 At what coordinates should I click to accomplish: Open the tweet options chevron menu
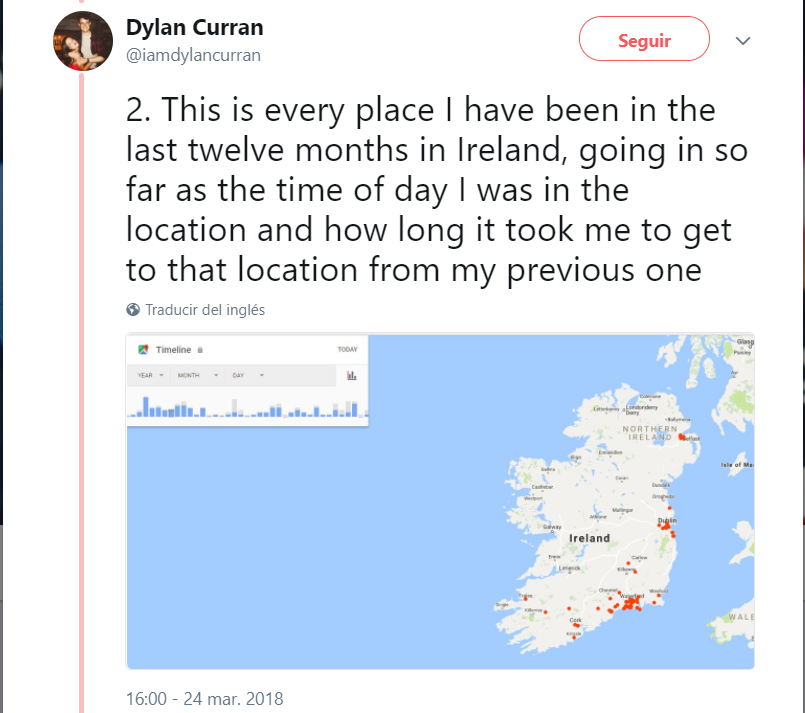[x=742, y=41]
